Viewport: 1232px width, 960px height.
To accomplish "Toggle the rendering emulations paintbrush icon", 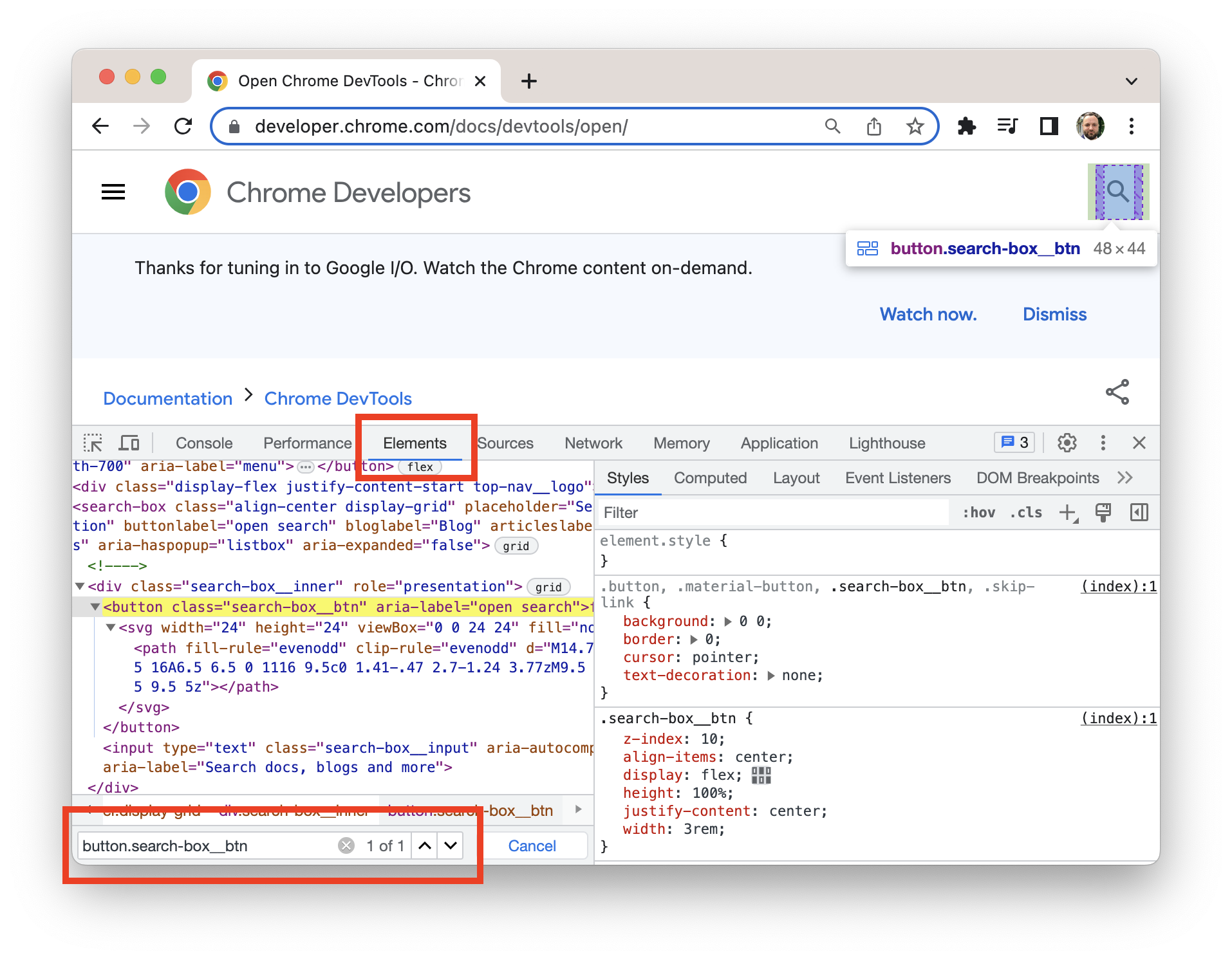I will pyautogui.click(x=1103, y=512).
